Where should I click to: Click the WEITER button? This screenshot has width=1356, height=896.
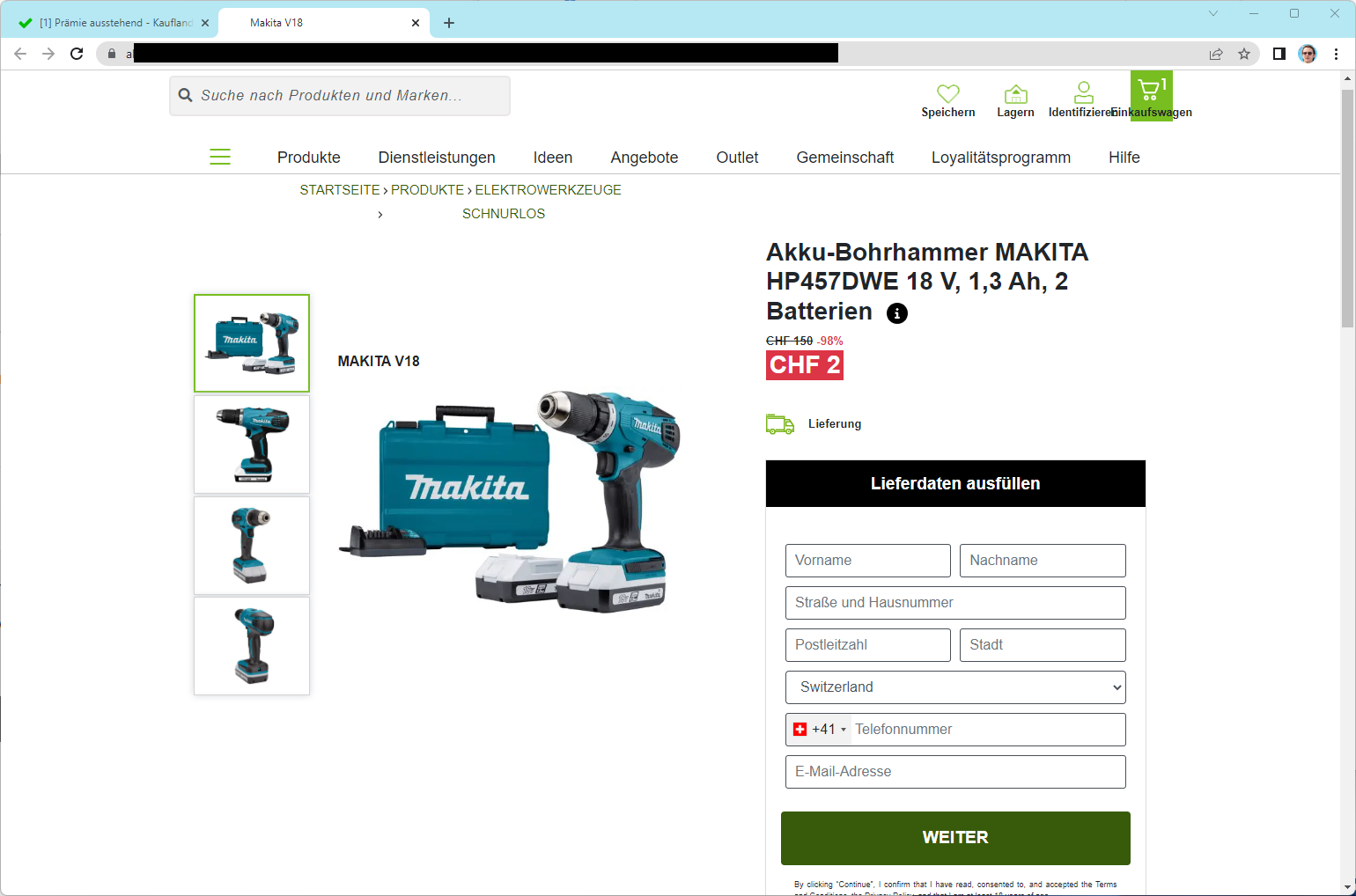click(955, 838)
